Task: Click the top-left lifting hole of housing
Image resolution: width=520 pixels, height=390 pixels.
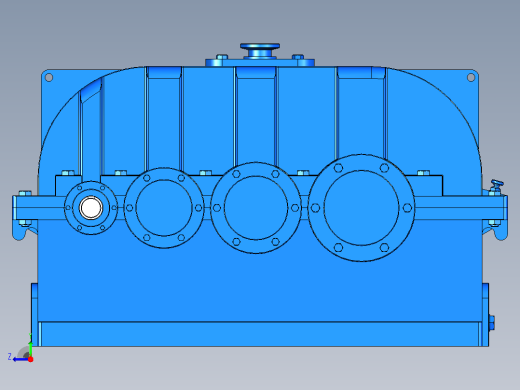Action: point(49,78)
